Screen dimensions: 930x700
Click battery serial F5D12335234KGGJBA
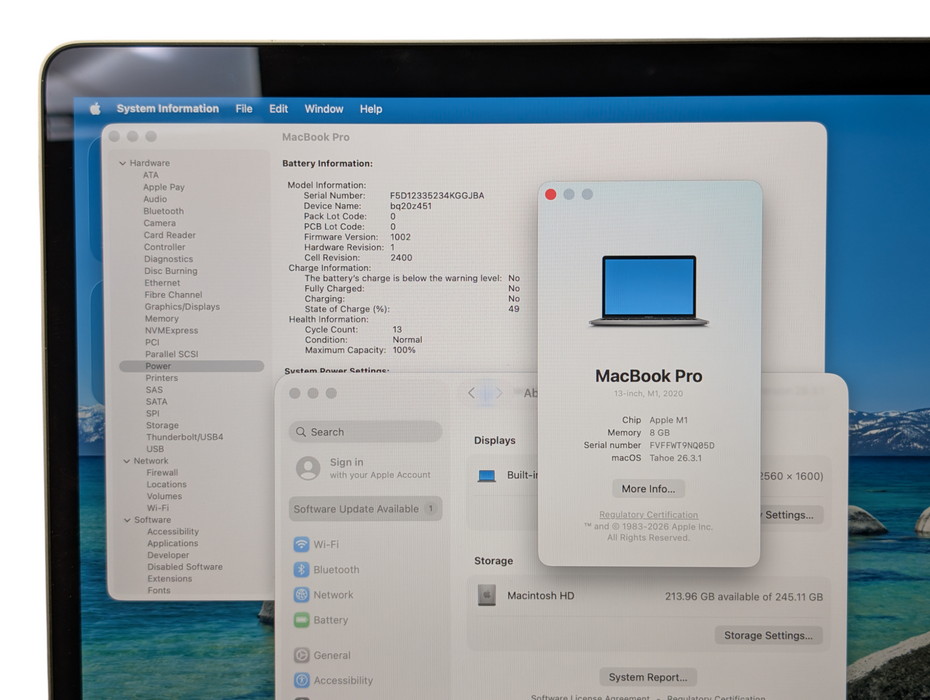coord(437,196)
